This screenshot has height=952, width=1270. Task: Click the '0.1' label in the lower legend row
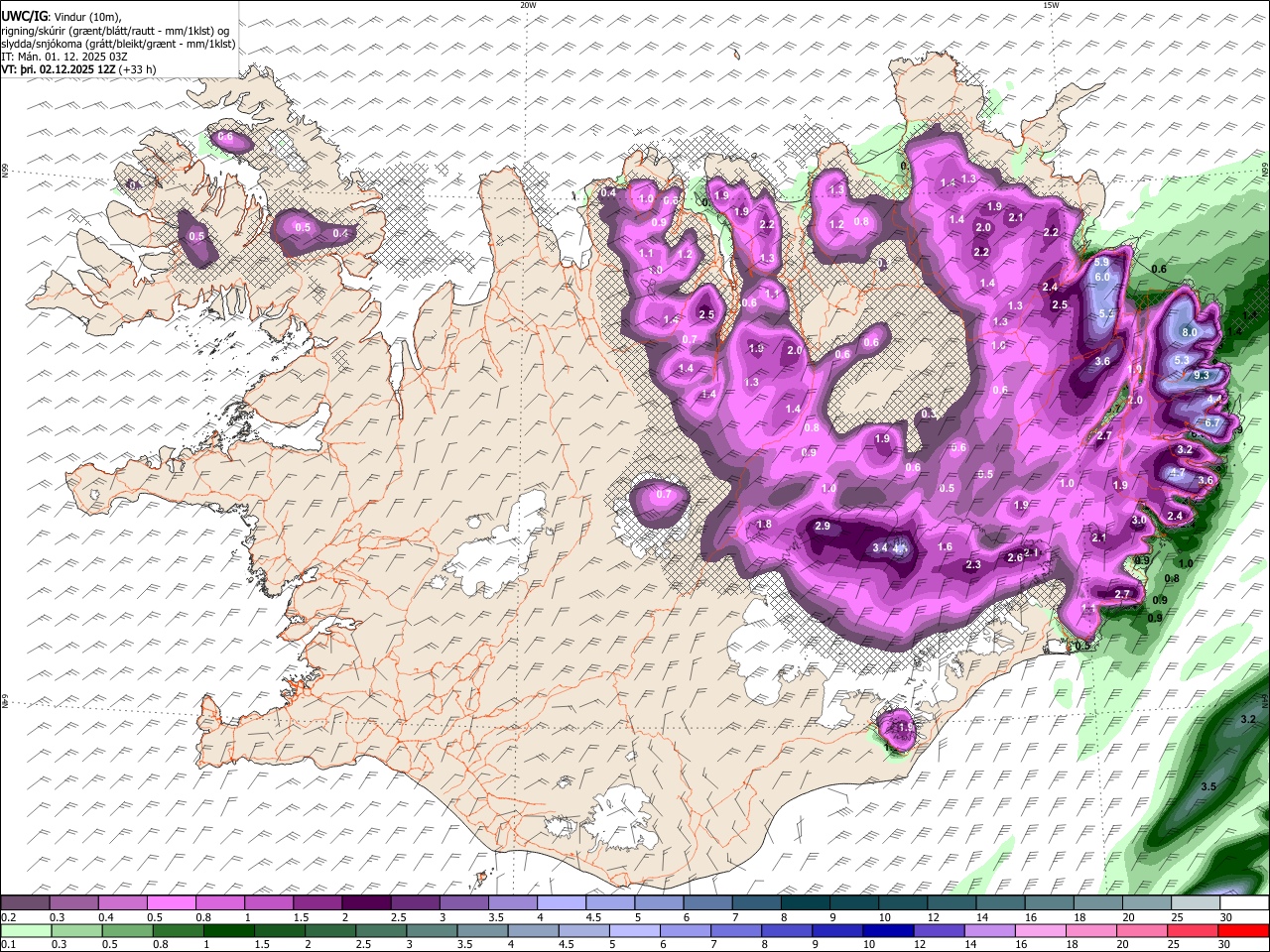click(8, 944)
